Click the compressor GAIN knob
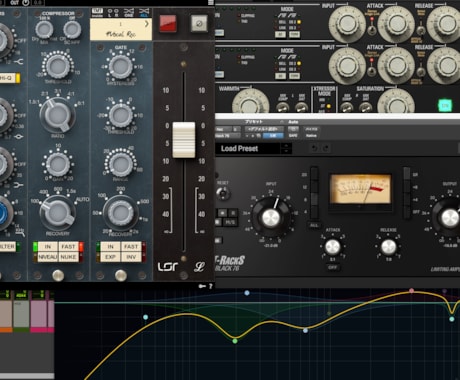 (58, 164)
